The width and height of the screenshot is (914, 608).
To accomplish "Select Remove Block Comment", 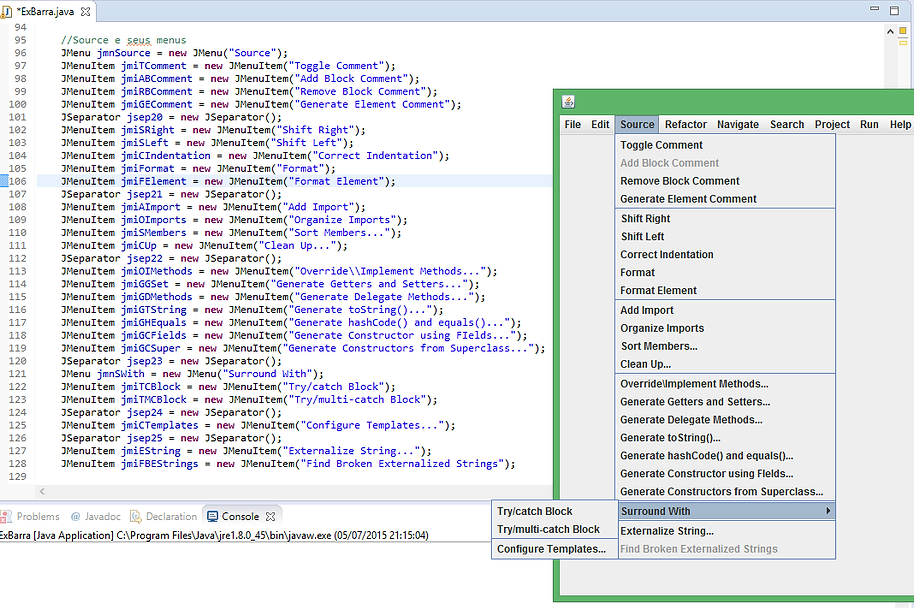I will click(725, 181).
